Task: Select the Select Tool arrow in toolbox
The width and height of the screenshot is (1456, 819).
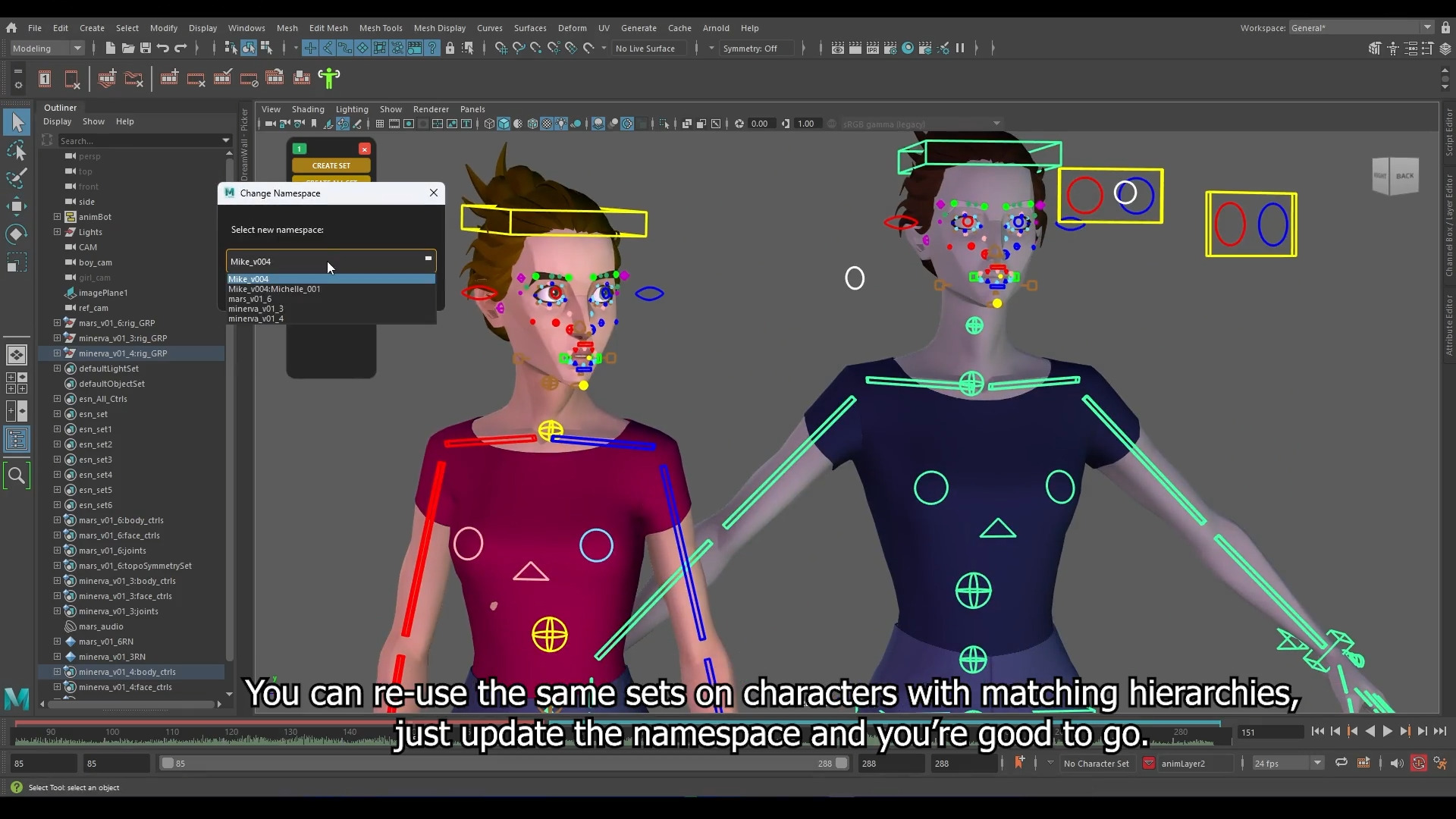Action: coord(17,122)
